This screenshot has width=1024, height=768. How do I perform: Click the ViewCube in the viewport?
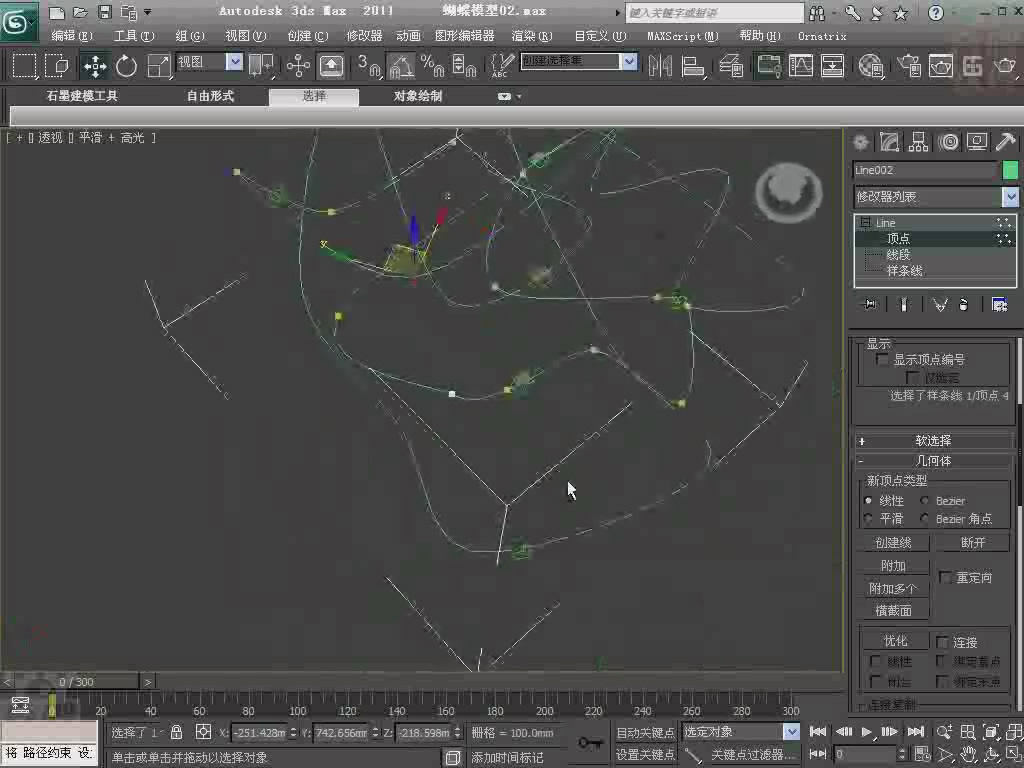point(789,192)
